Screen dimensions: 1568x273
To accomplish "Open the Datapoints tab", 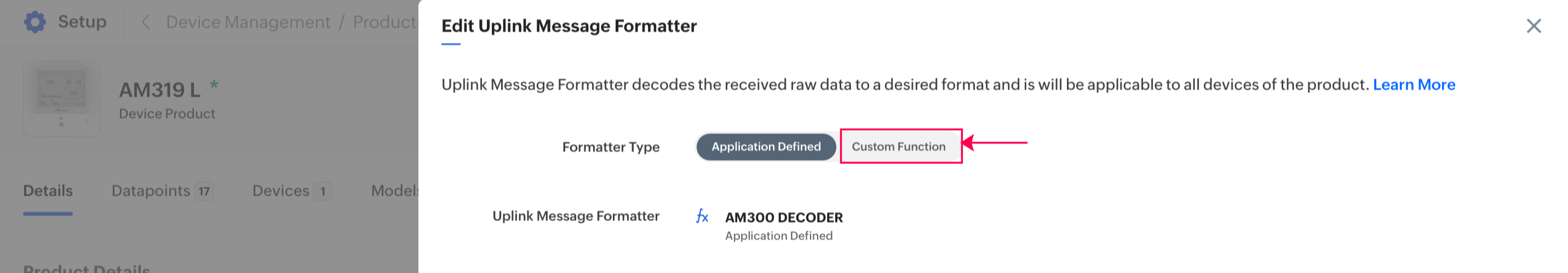I will coord(151,191).
